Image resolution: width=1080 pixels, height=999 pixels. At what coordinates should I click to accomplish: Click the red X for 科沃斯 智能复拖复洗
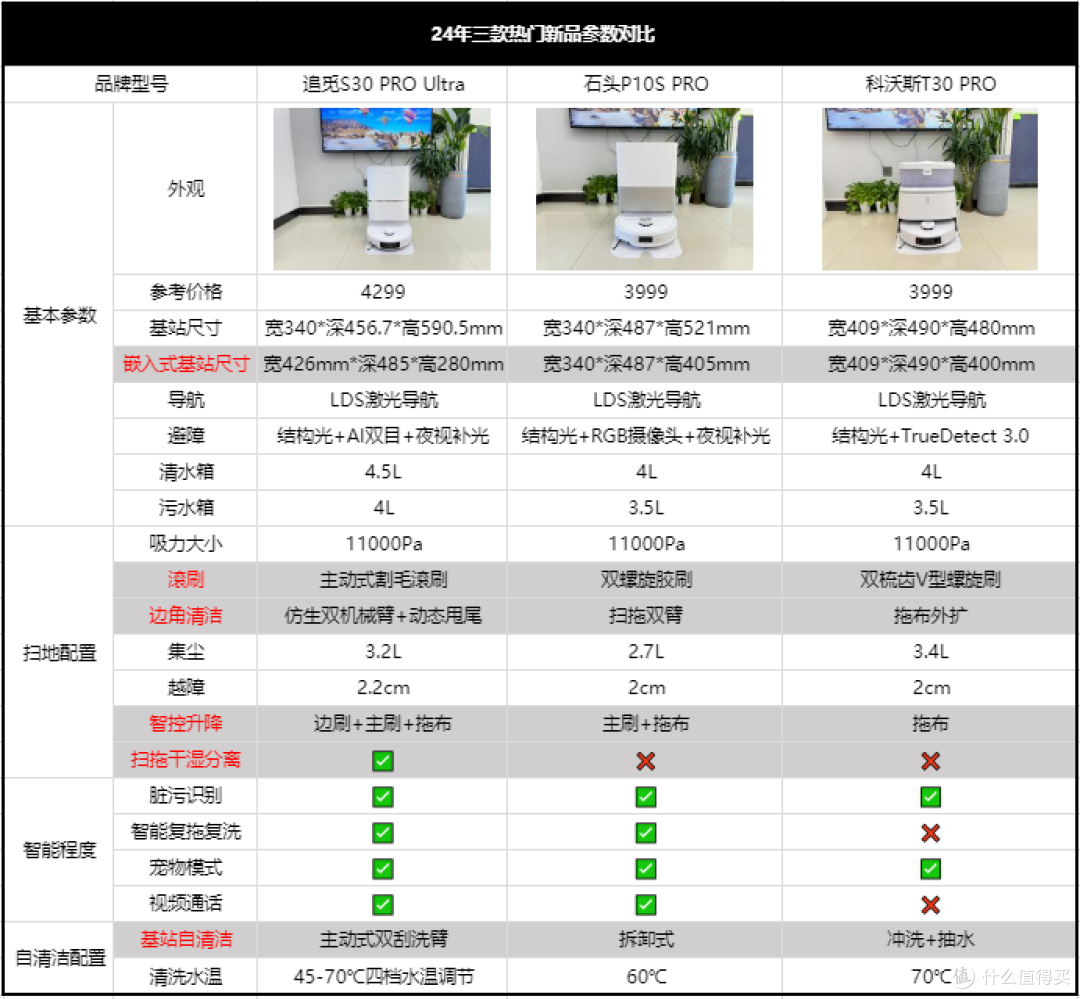931,832
